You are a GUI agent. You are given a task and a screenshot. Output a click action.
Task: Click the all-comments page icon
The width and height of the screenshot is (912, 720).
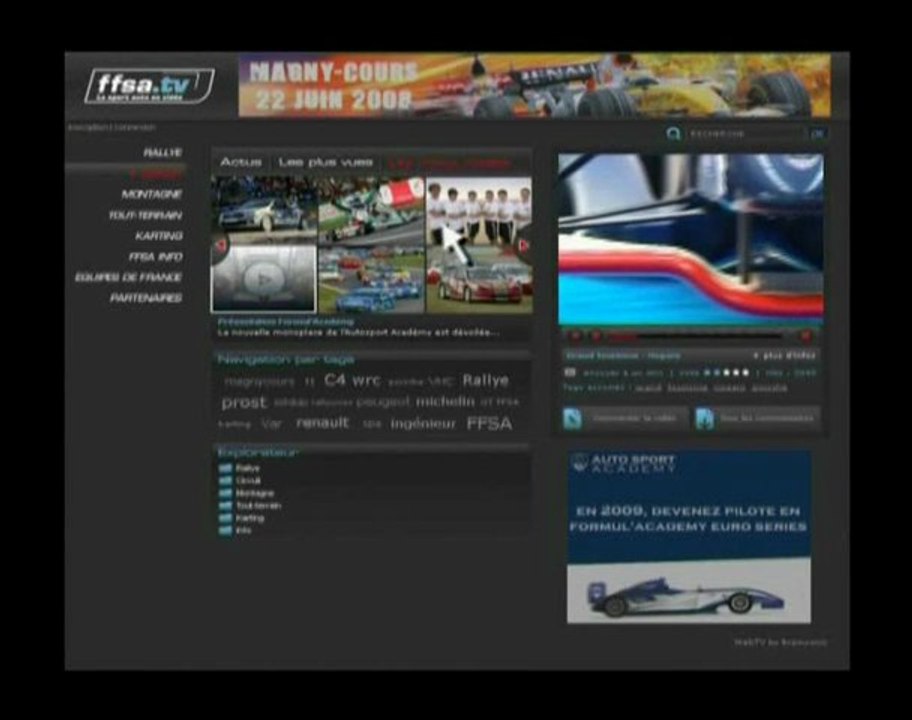click(704, 419)
